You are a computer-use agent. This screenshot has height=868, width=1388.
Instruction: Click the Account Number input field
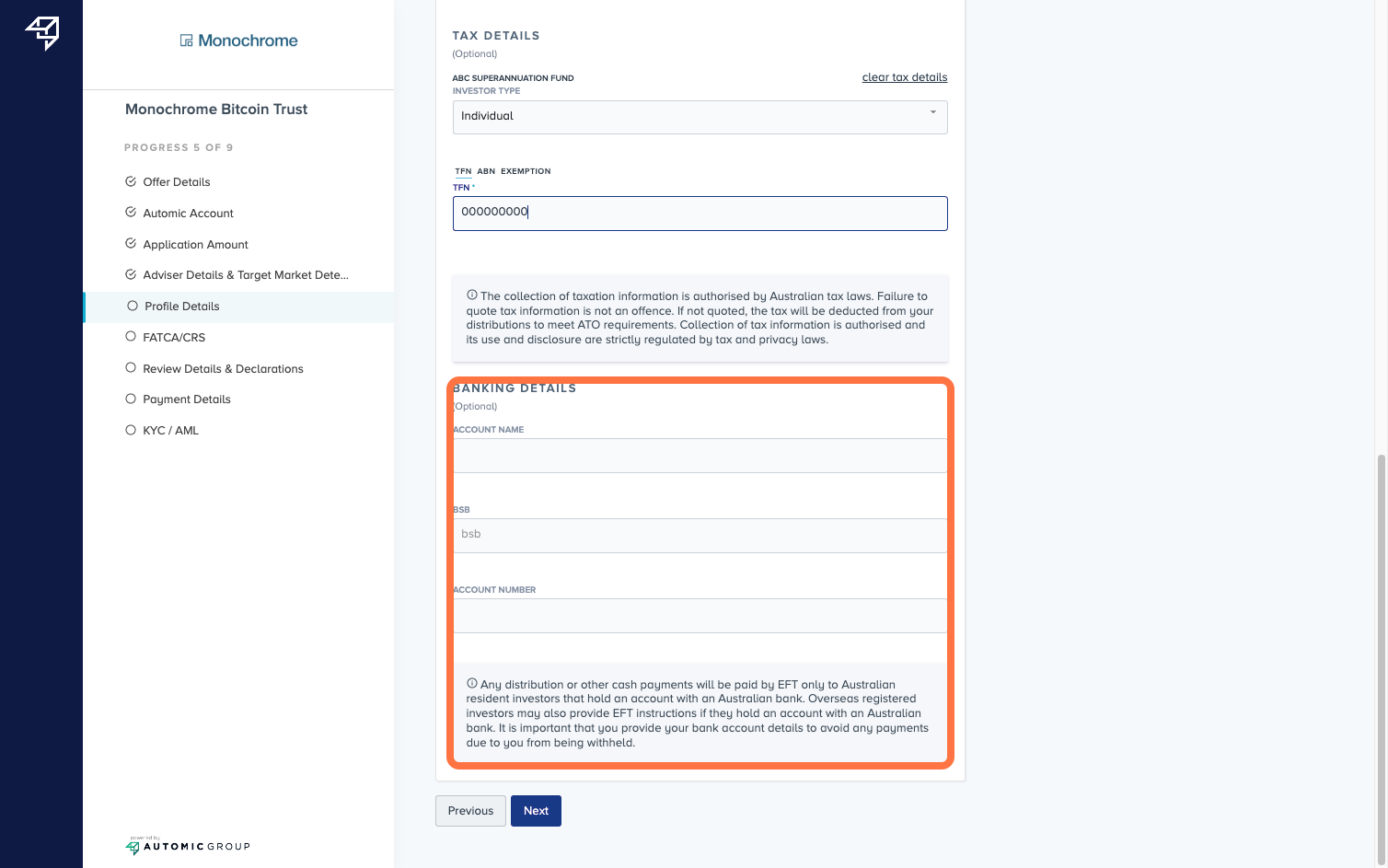coord(700,616)
